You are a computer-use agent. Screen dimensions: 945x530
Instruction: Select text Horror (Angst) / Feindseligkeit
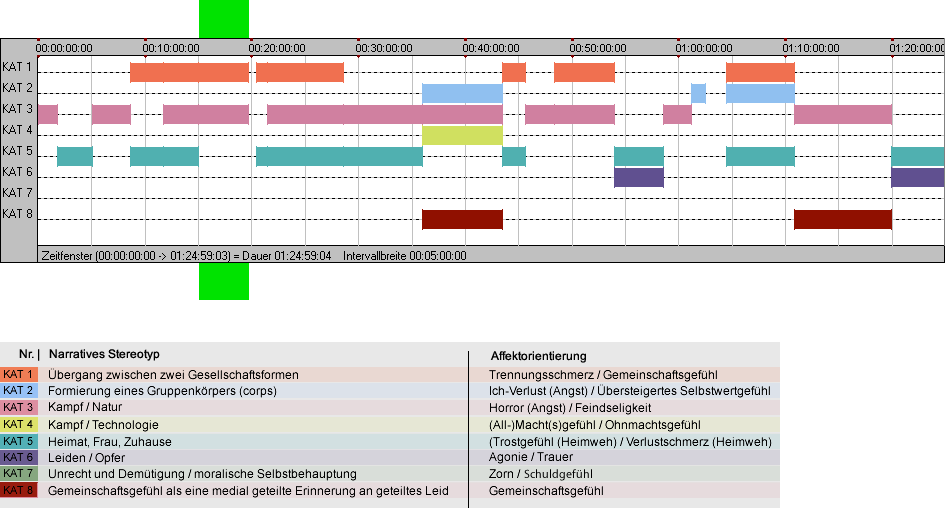click(570, 408)
